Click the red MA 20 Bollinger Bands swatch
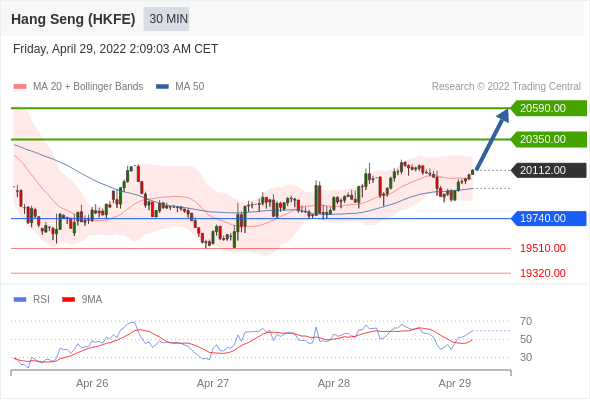 pos(20,87)
